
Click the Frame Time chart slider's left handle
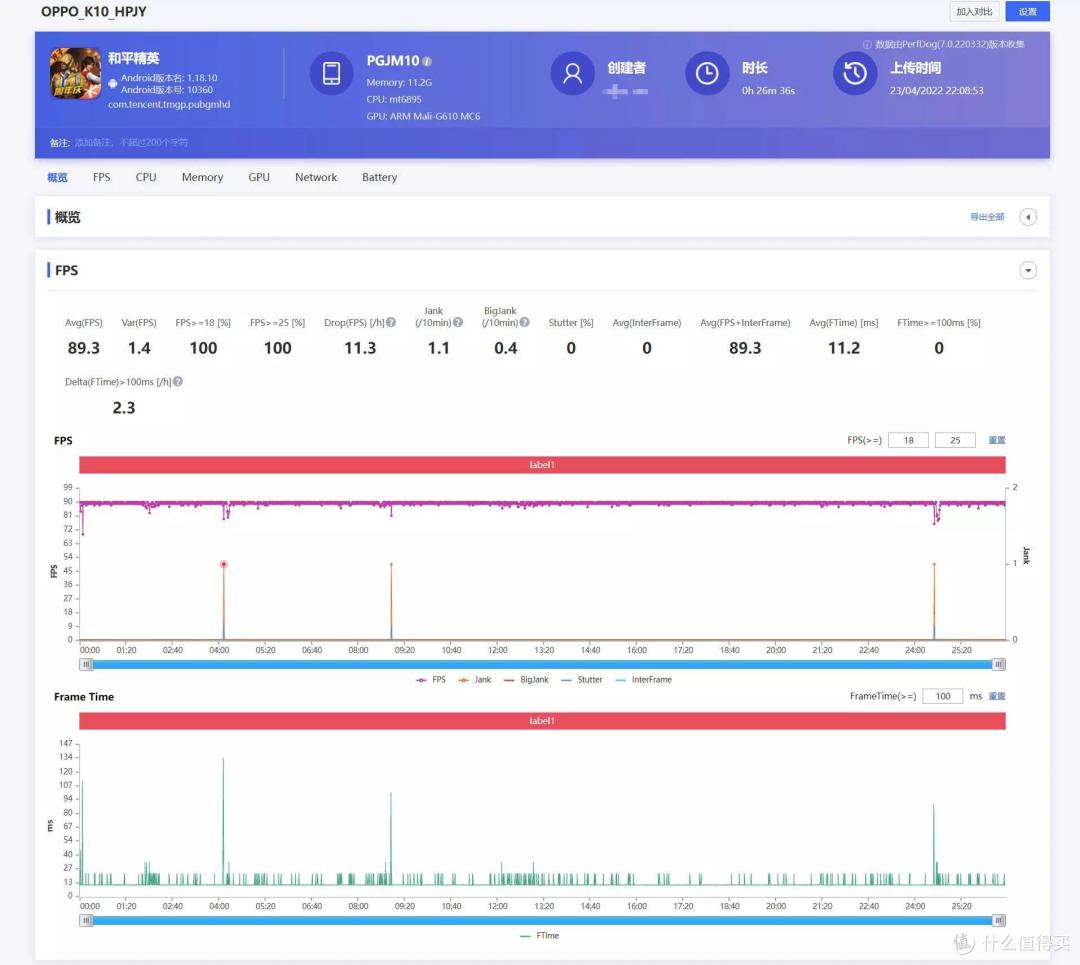click(86, 921)
